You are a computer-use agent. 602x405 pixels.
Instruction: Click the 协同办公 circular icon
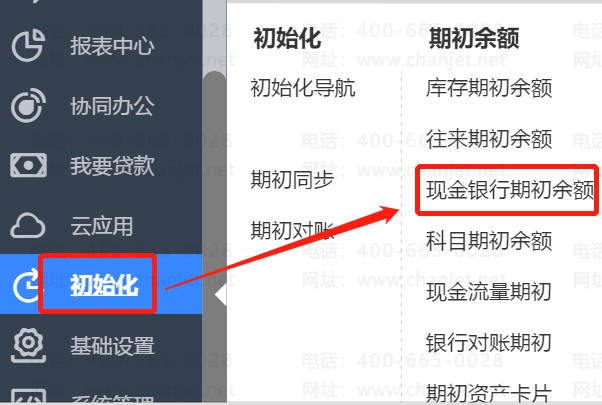pyautogui.click(x=28, y=105)
